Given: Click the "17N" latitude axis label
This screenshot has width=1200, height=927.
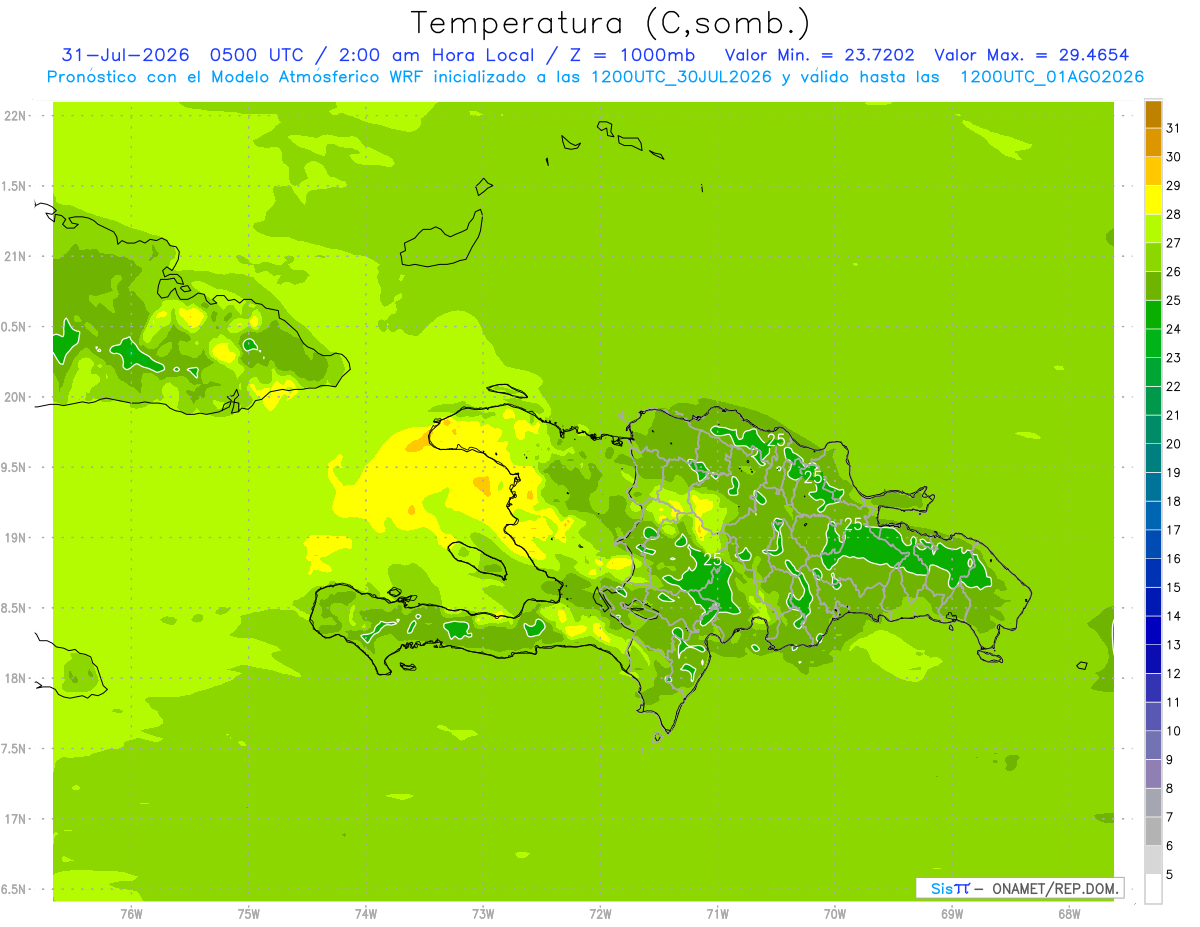Looking at the screenshot, I should click(15, 819).
